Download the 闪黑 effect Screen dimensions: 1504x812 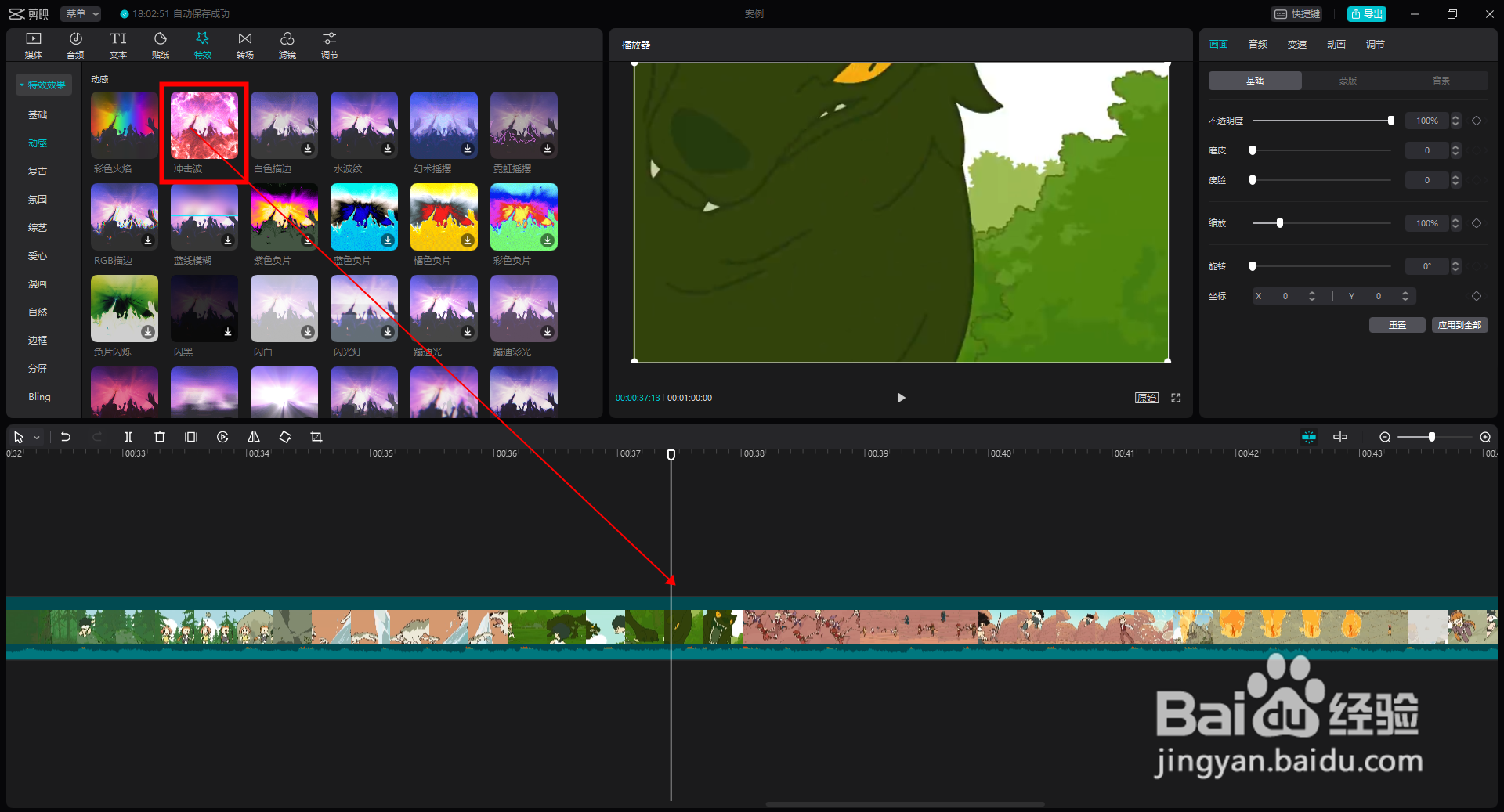[x=228, y=332]
